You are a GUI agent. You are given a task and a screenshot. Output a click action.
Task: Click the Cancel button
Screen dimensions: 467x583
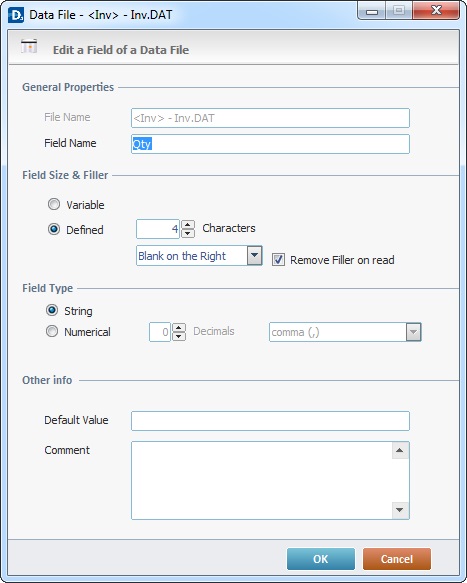click(397, 559)
